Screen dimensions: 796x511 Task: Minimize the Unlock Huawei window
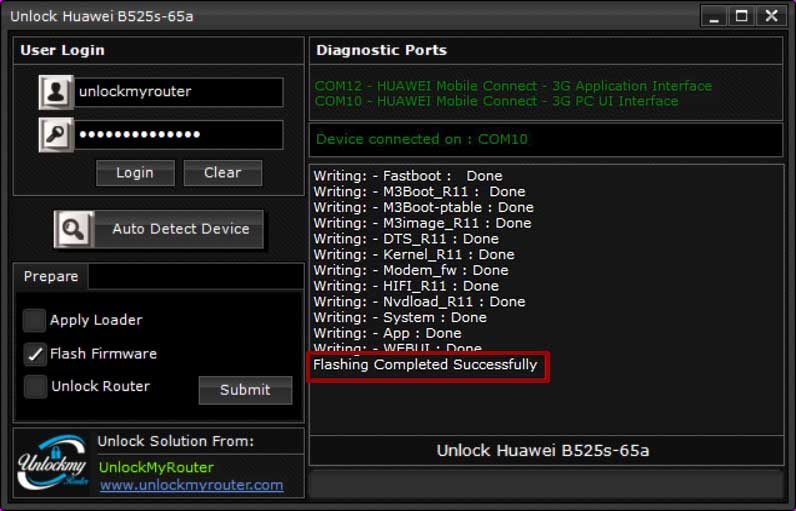[x=714, y=17]
